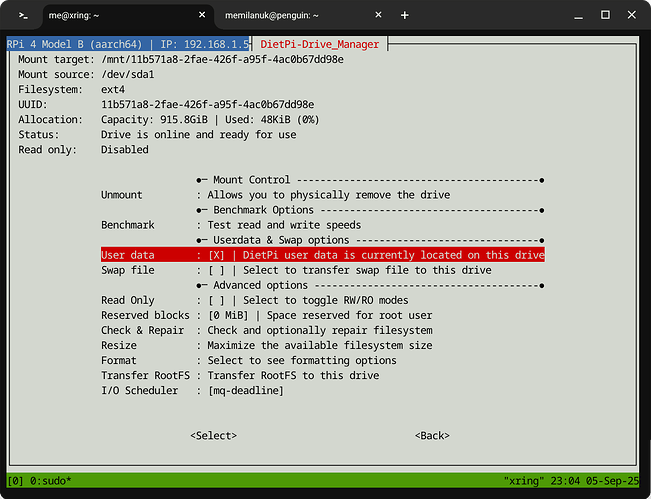The width and height of the screenshot is (651, 499).
Task: Click the Userdata & Swap options header
Action: [281, 240]
